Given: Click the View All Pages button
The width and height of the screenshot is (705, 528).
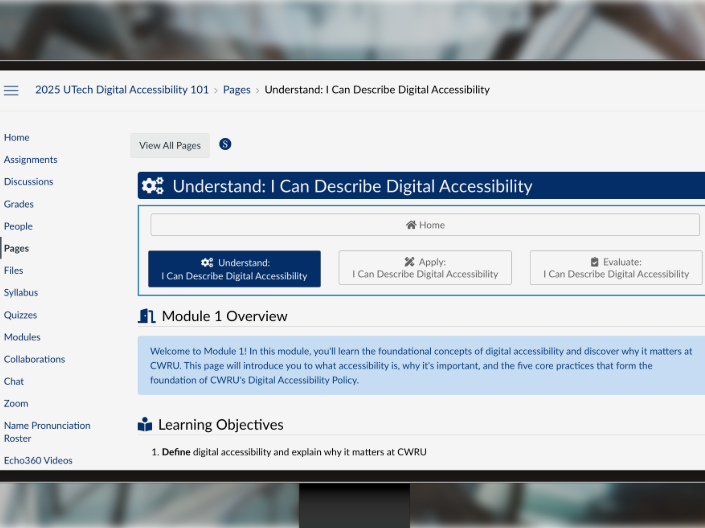Looking at the screenshot, I should [170, 145].
